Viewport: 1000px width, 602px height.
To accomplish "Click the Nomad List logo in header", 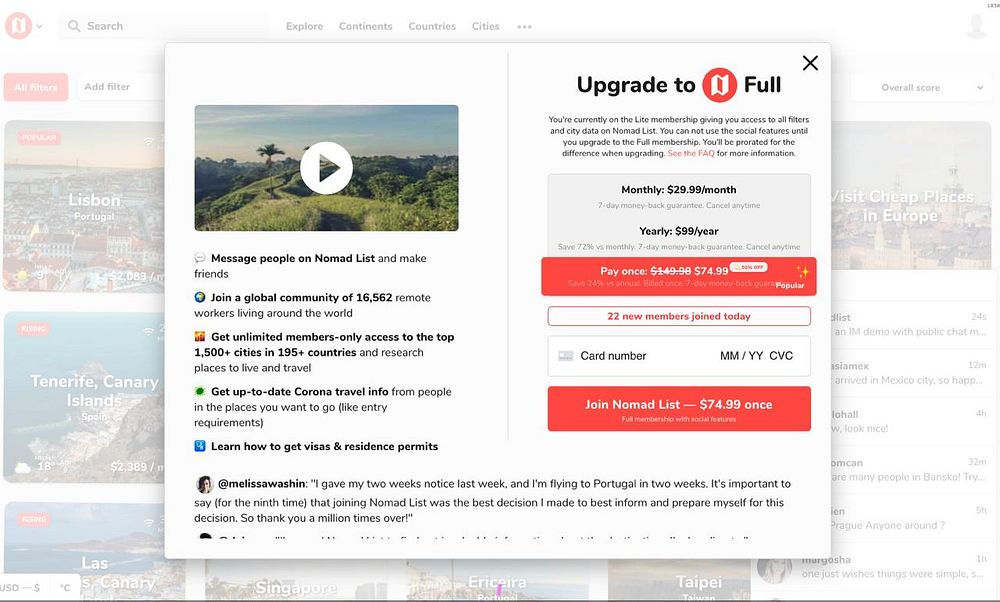I will point(18,26).
